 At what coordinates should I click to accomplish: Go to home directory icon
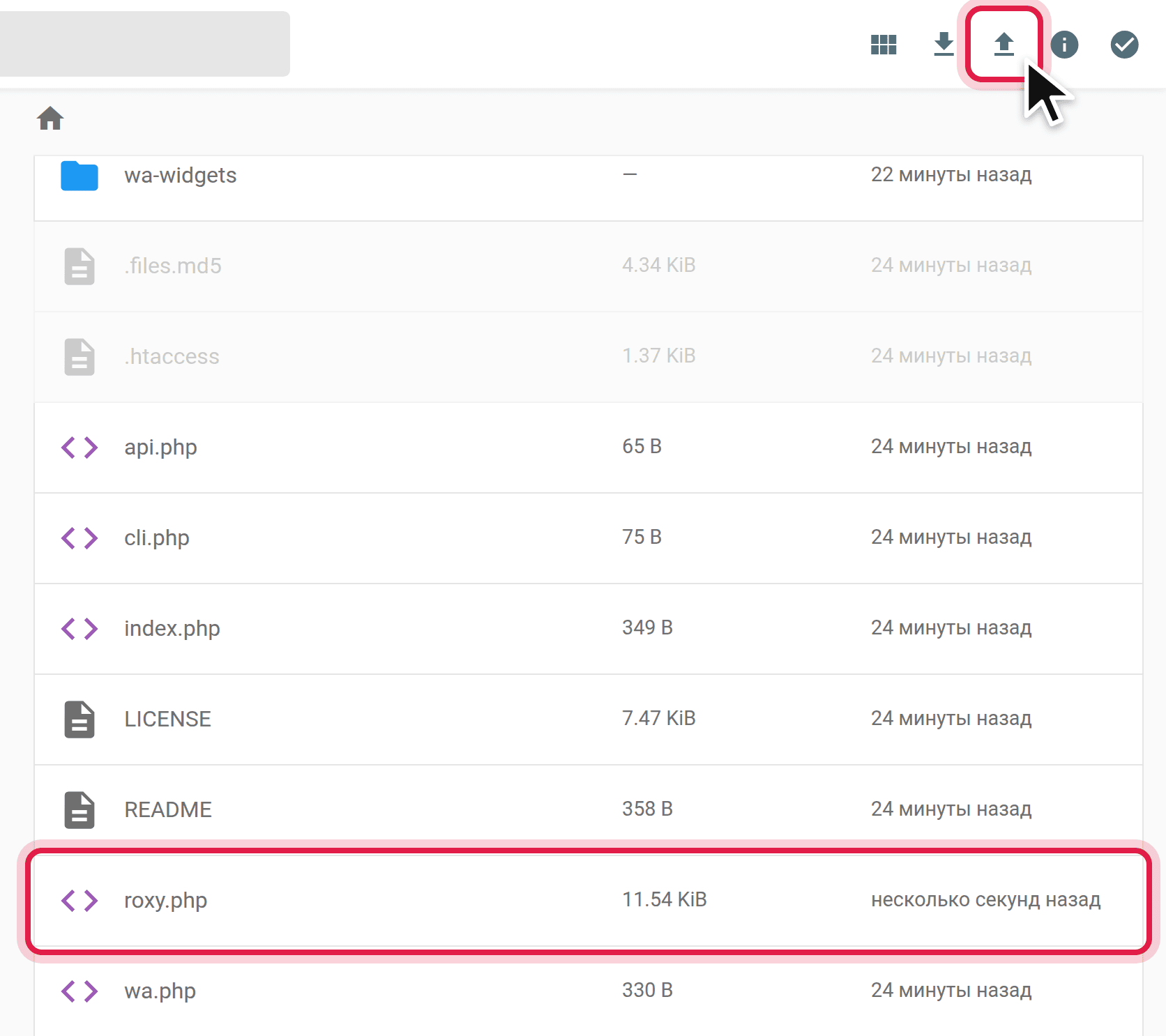click(50, 119)
